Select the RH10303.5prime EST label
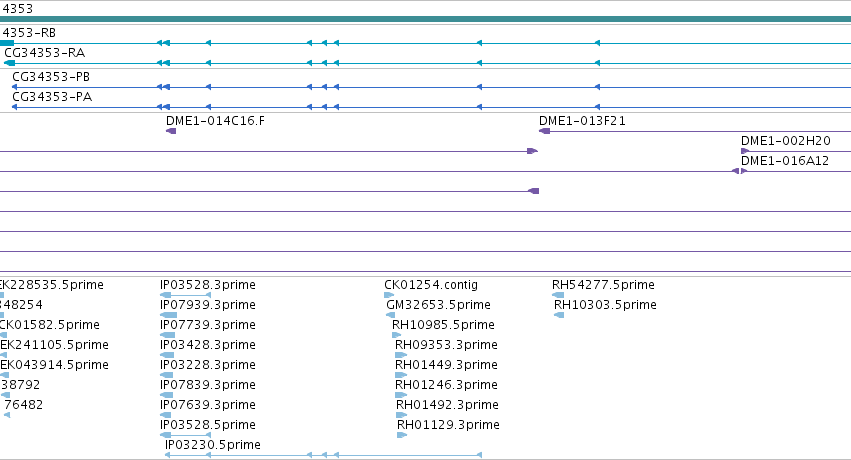 pos(605,305)
